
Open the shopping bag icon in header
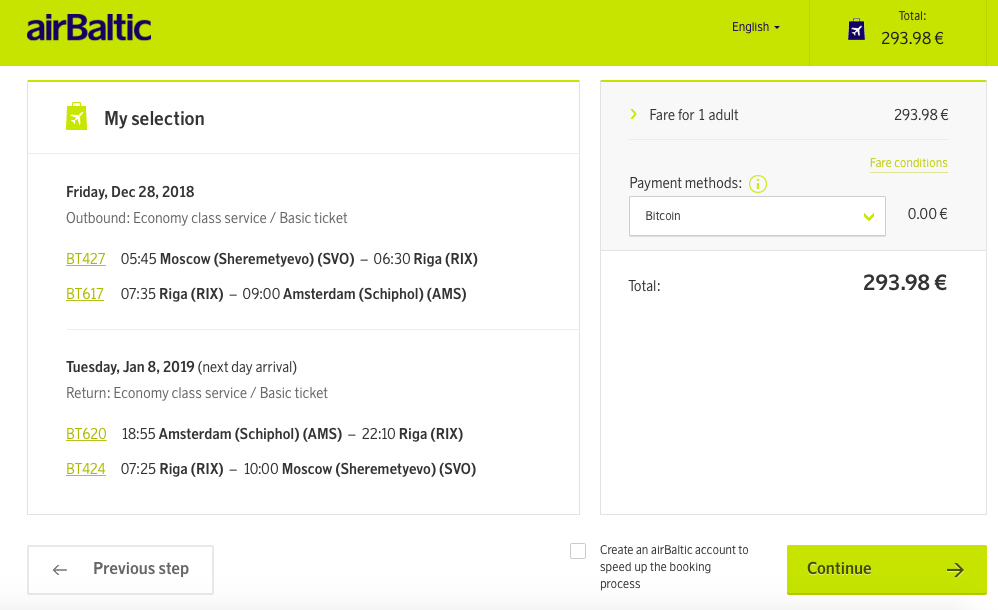coord(856,29)
